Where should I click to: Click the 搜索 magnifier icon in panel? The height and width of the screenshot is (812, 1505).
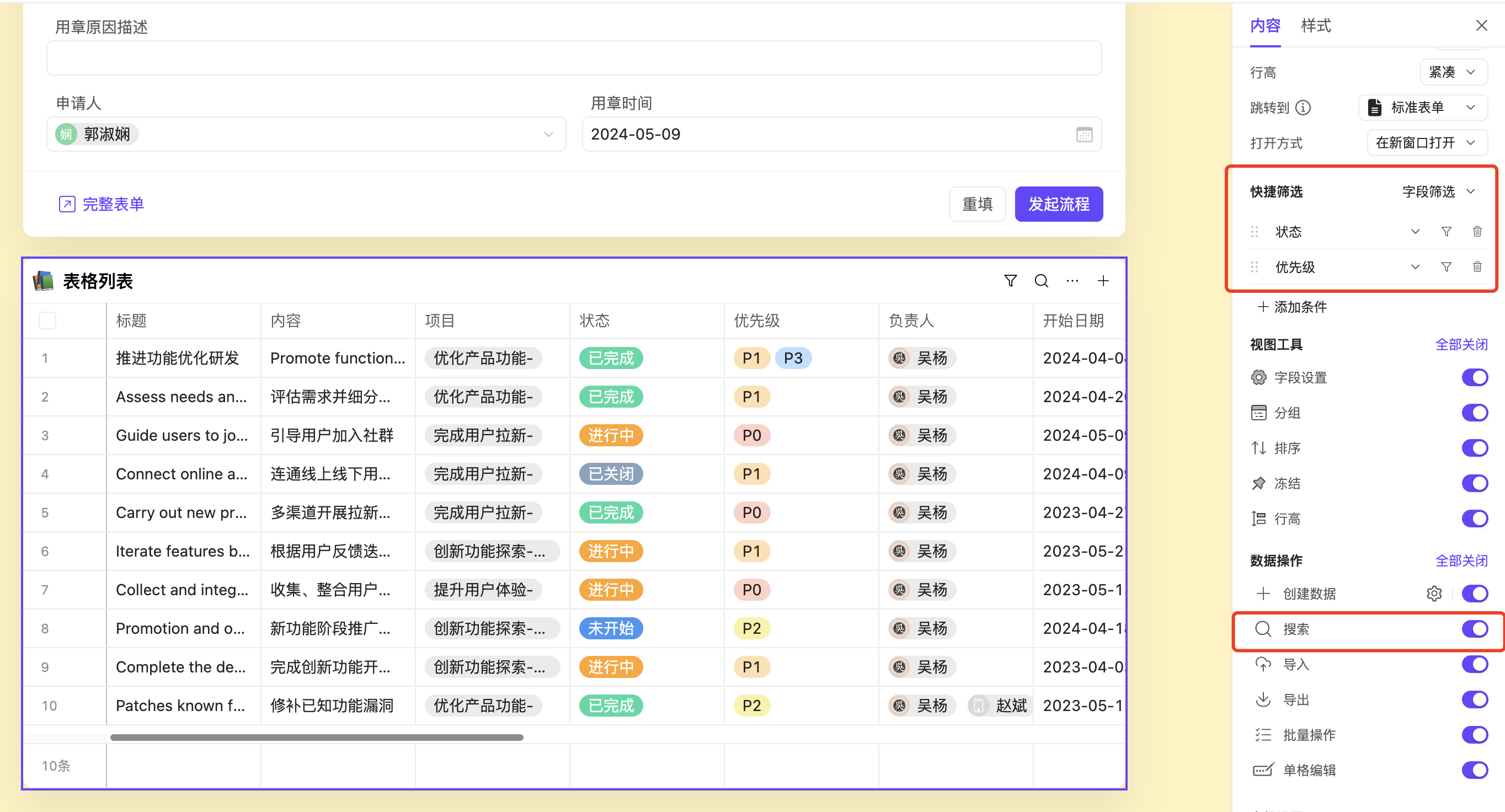point(1263,629)
